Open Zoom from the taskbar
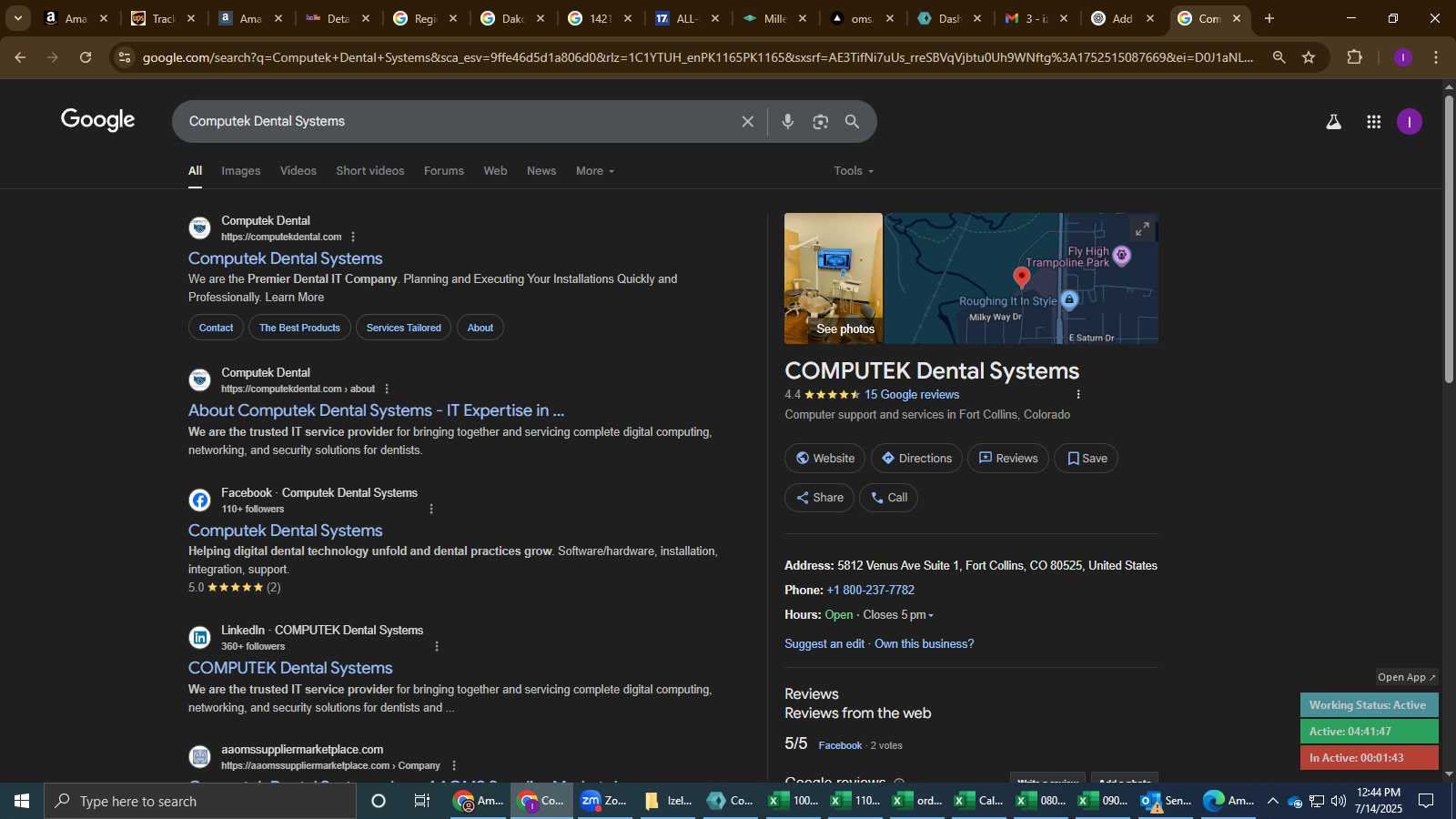This screenshot has width=1456, height=819. point(604,801)
